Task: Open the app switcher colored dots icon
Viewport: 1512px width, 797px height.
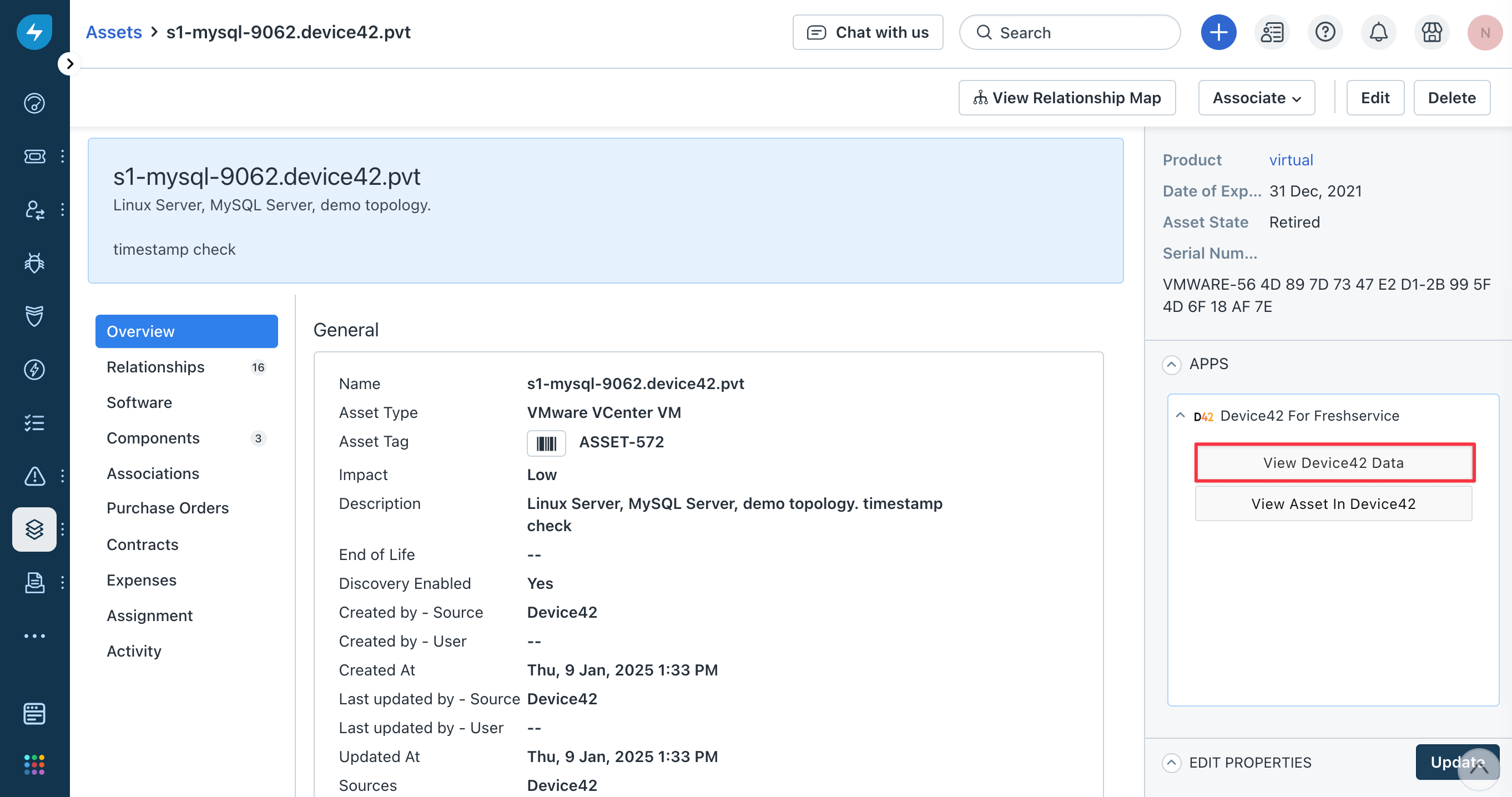Action: click(x=34, y=764)
